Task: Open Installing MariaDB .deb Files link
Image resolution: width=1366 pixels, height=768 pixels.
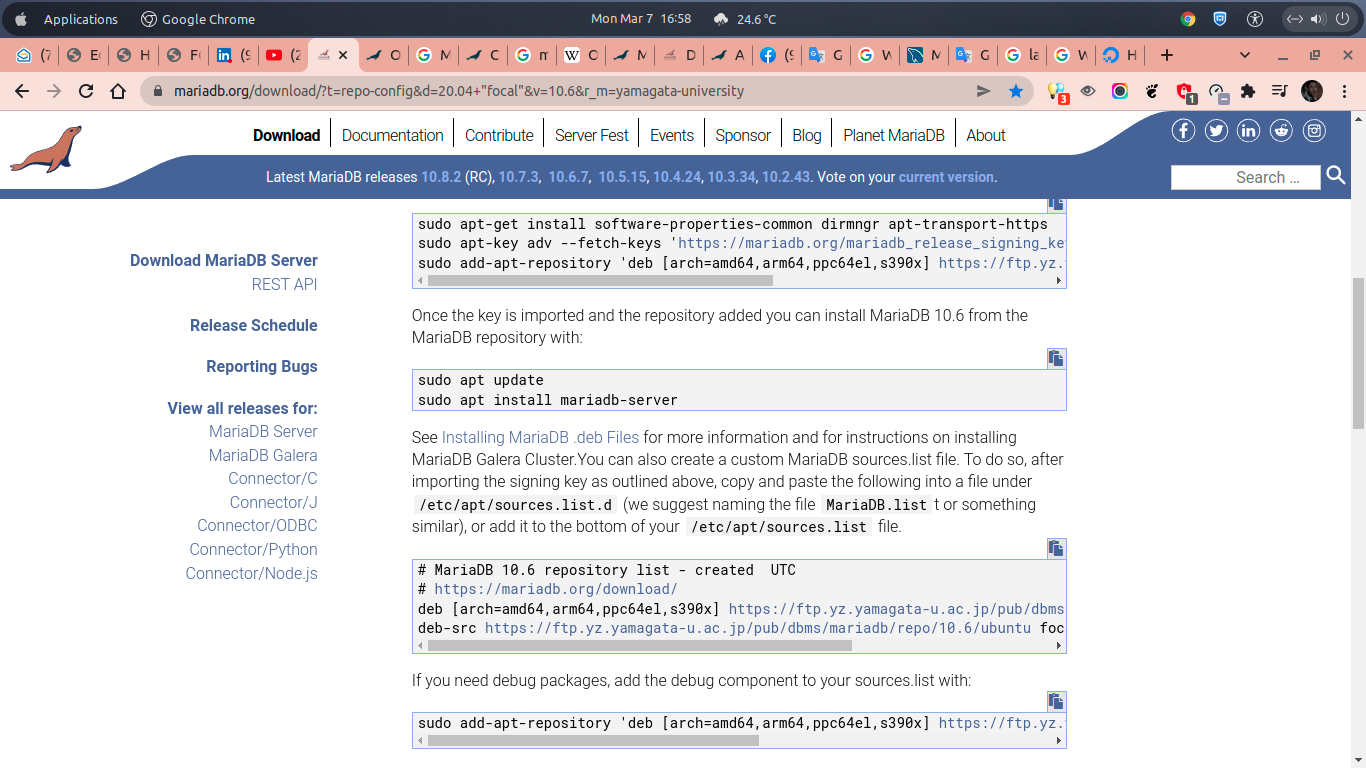Action: tap(540, 437)
